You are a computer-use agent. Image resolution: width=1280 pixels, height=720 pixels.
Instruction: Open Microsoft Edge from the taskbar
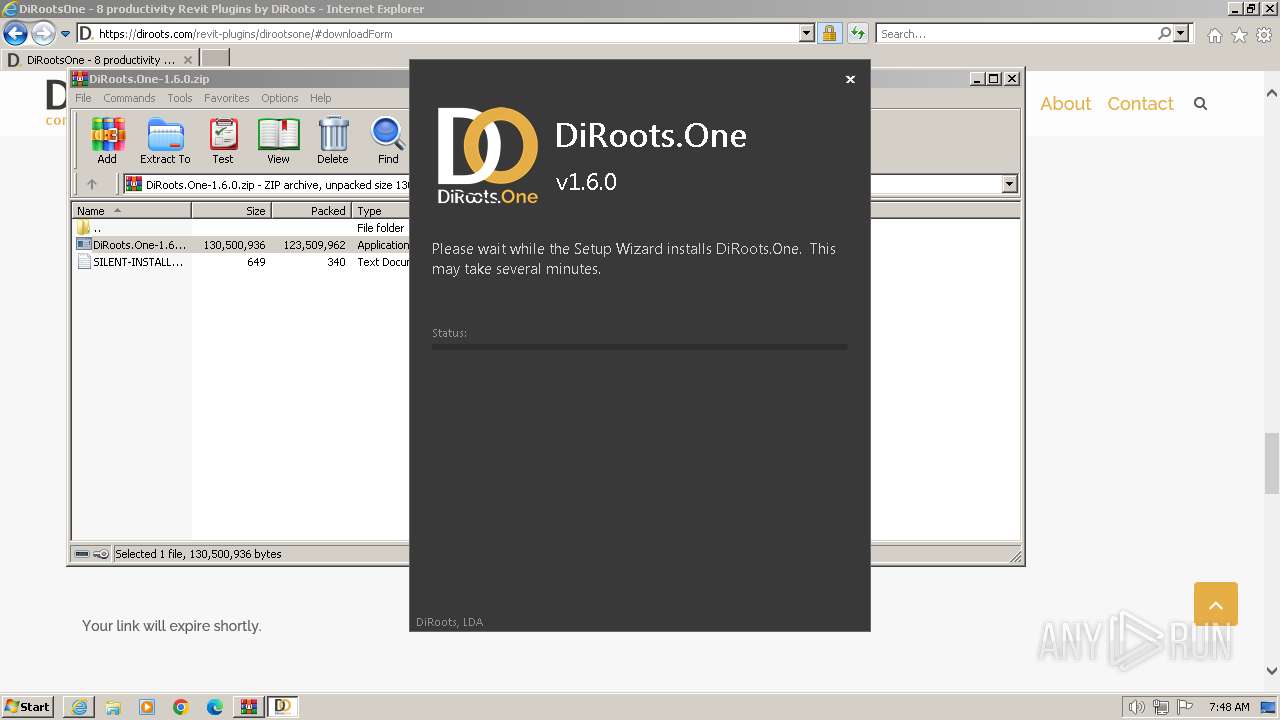click(215, 707)
